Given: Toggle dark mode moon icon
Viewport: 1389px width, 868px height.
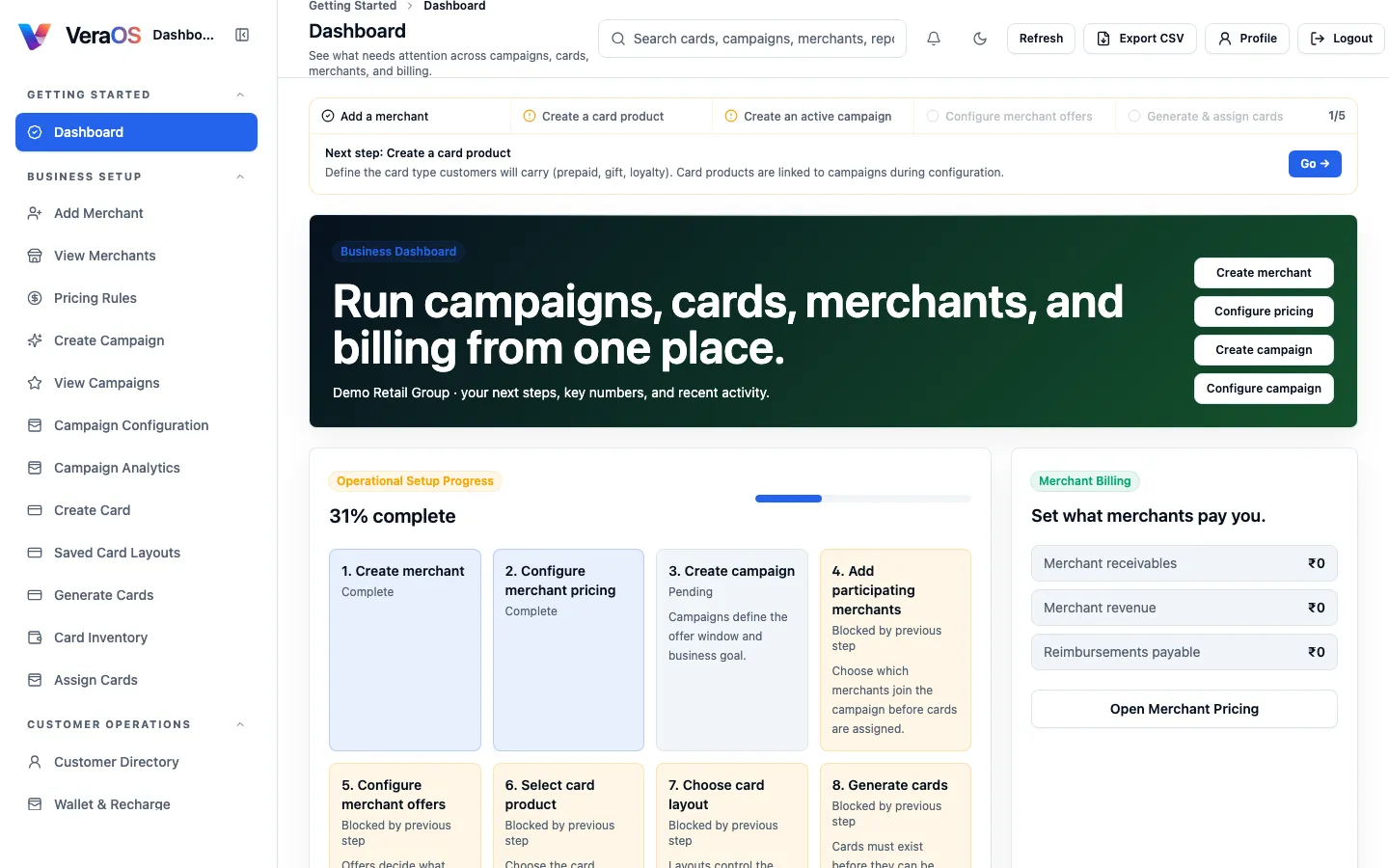Looking at the screenshot, I should (980, 39).
